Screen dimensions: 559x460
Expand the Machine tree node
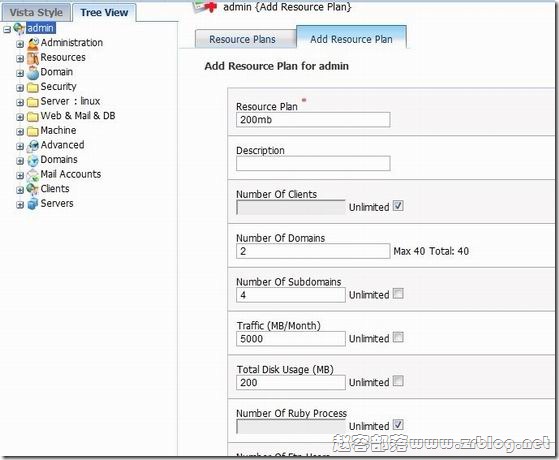(x=20, y=132)
